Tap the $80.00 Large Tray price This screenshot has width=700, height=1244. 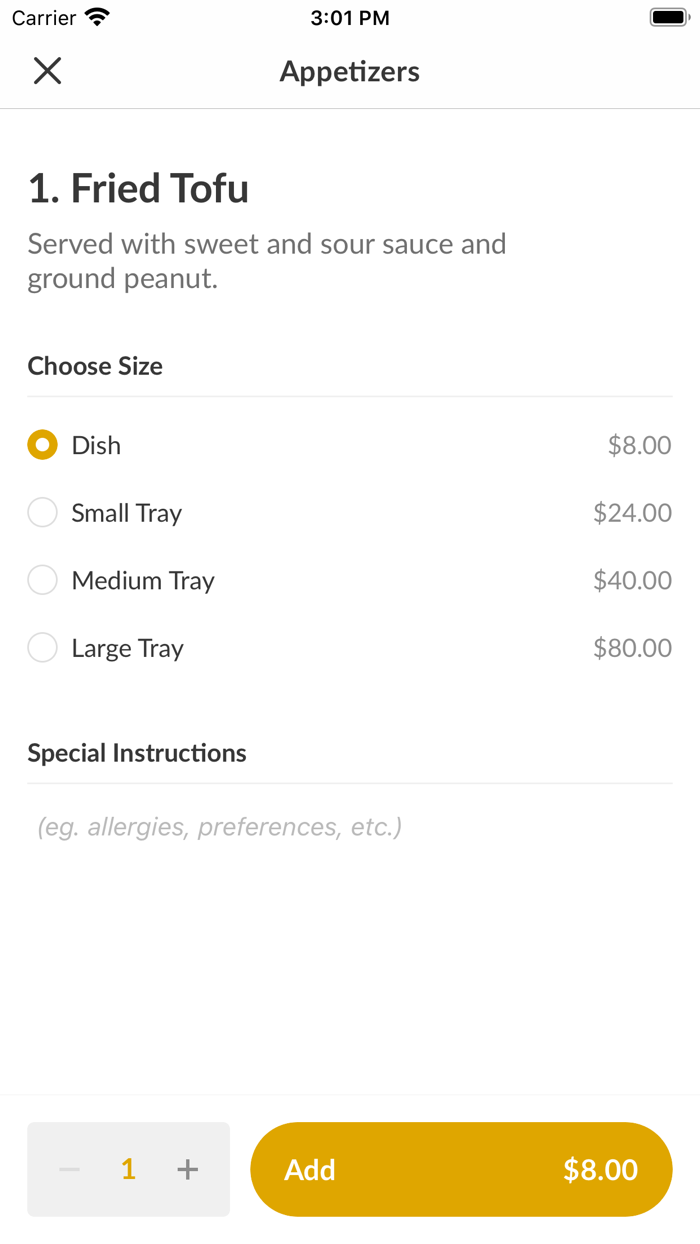(x=632, y=648)
